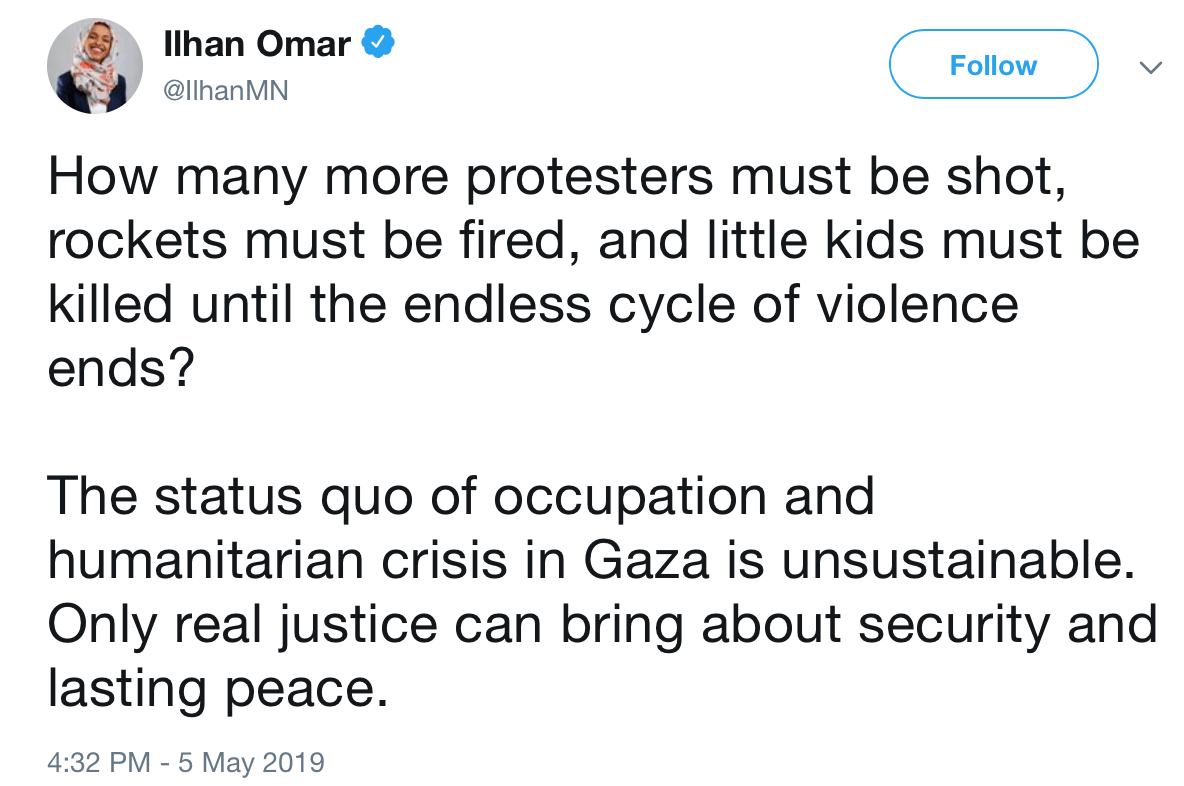
Task: Expand the tweet options chevron
Action: click(1150, 68)
